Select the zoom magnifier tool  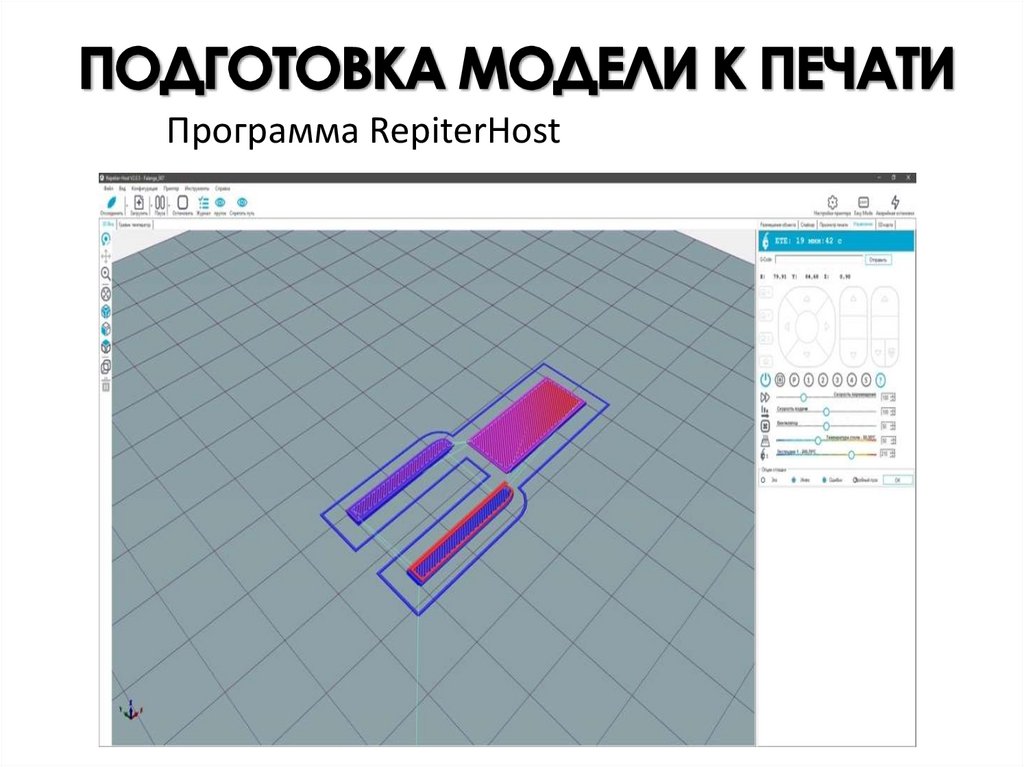(106, 274)
